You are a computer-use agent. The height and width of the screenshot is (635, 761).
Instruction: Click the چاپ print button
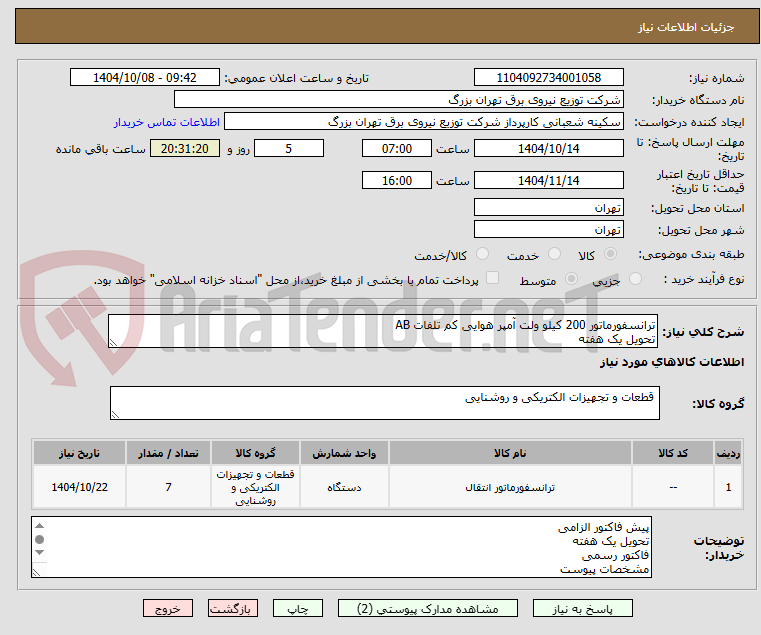(x=298, y=608)
